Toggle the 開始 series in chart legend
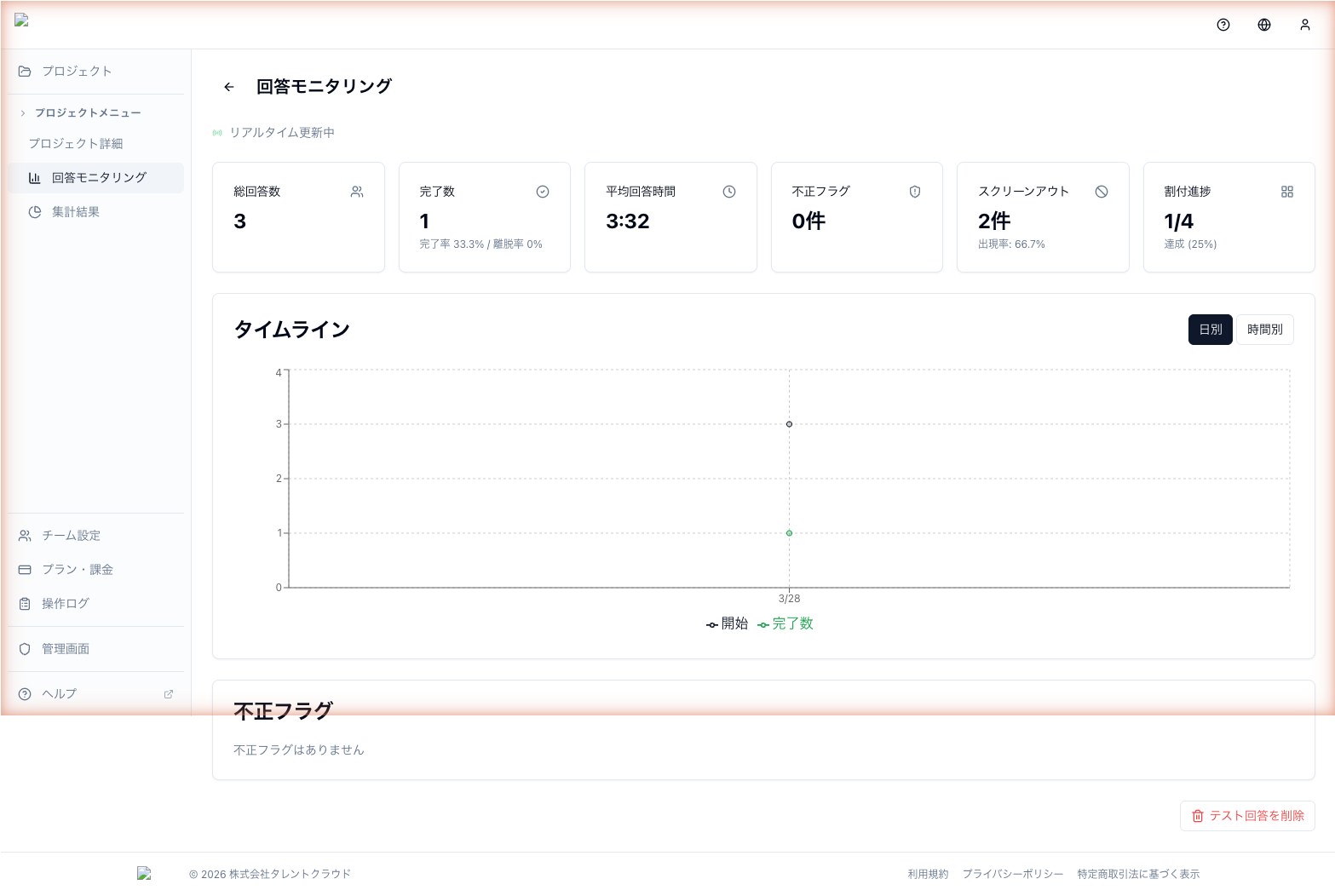The height and width of the screenshot is (896, 1335). coord(727,623)
